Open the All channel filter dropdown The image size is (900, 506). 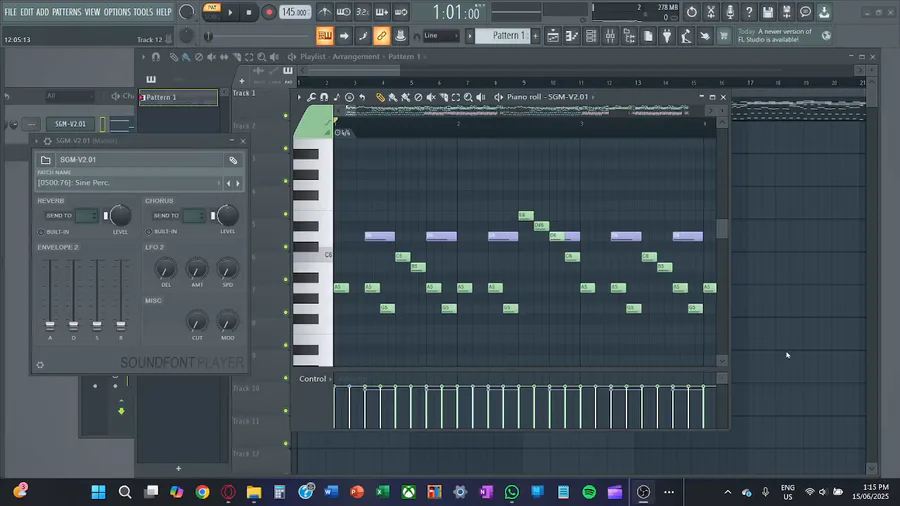tap(68, 96)
